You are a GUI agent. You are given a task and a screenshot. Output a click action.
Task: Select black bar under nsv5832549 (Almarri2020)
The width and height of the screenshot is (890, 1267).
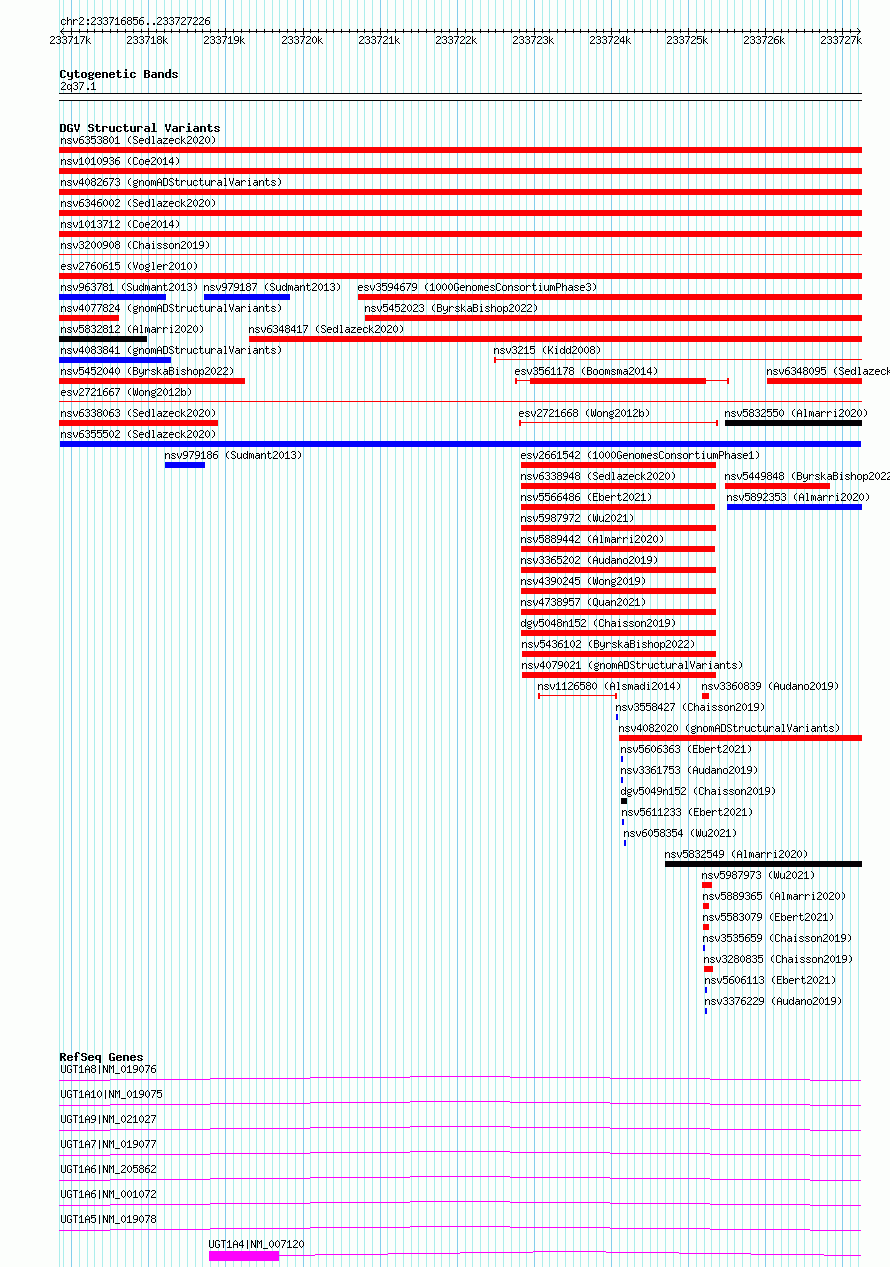[763, 863]
